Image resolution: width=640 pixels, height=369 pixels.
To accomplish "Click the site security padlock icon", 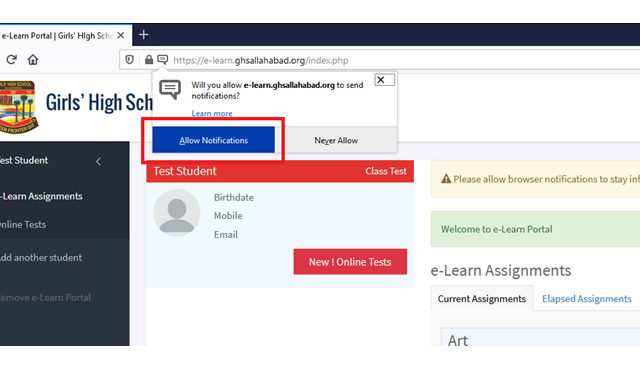I will tap(149, 60).
